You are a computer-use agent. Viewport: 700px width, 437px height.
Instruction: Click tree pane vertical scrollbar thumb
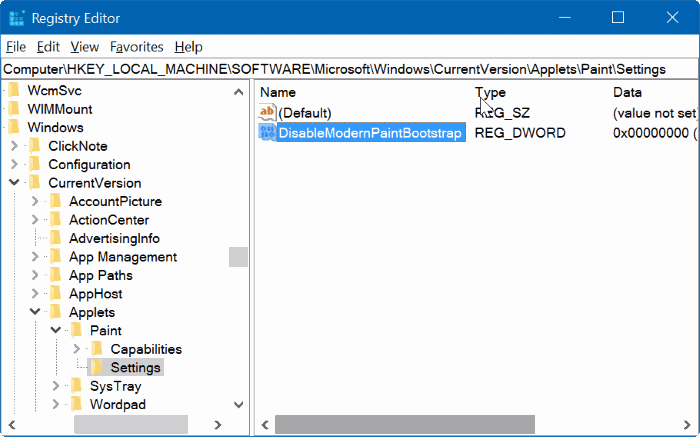click(x=238, y=257)
